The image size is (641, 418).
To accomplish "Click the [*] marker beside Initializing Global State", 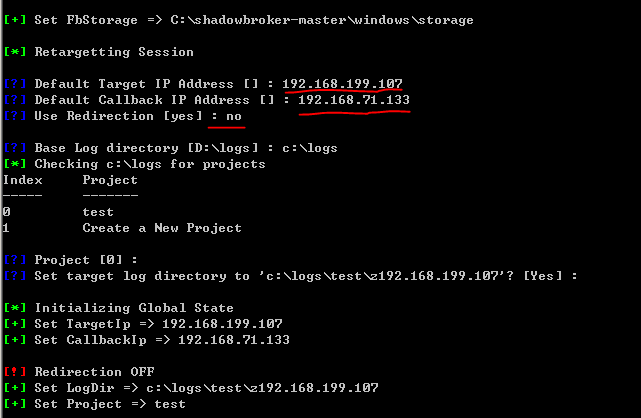I will coord(15,307).
